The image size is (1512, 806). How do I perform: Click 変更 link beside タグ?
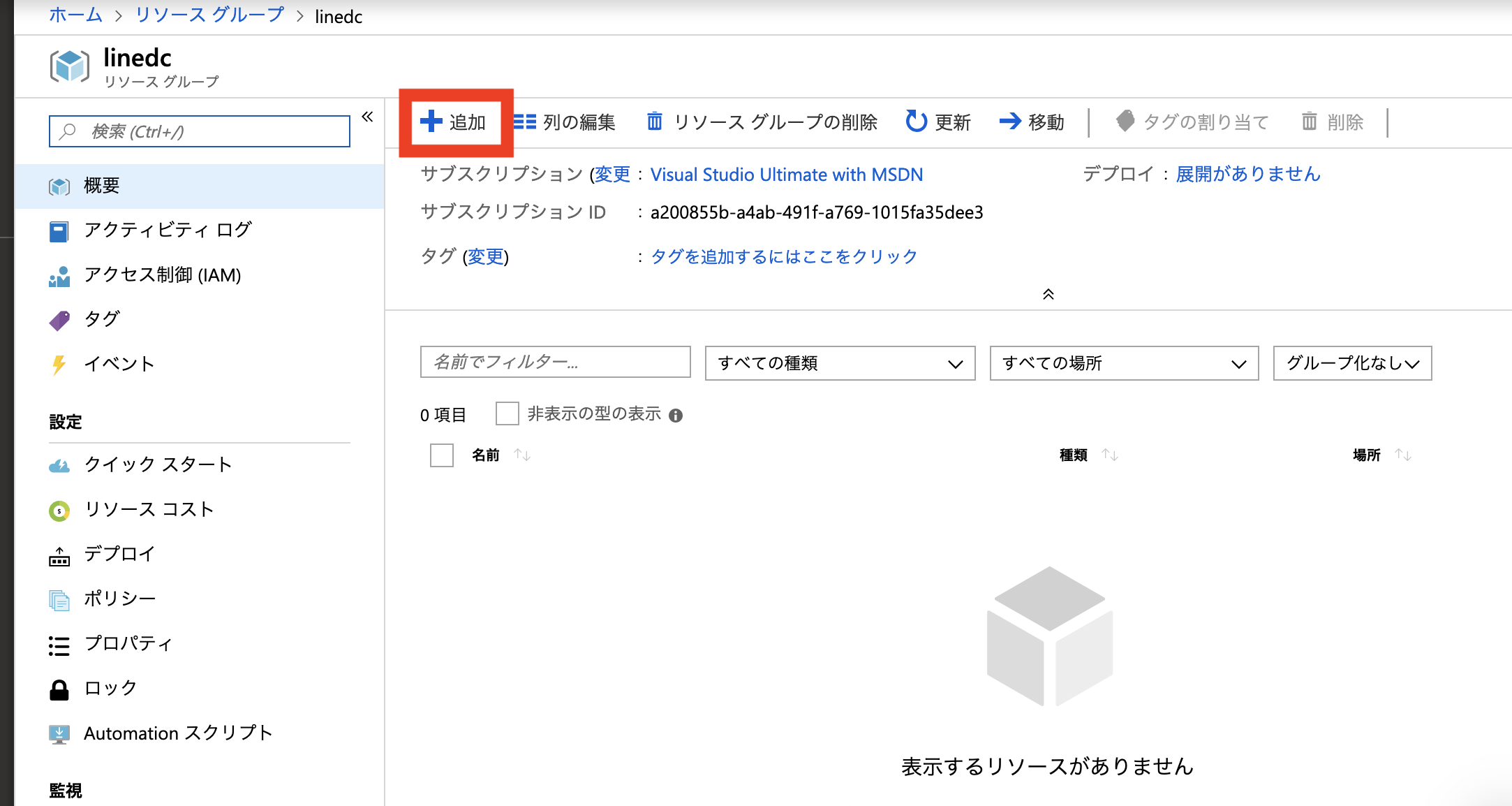[485, 256]
